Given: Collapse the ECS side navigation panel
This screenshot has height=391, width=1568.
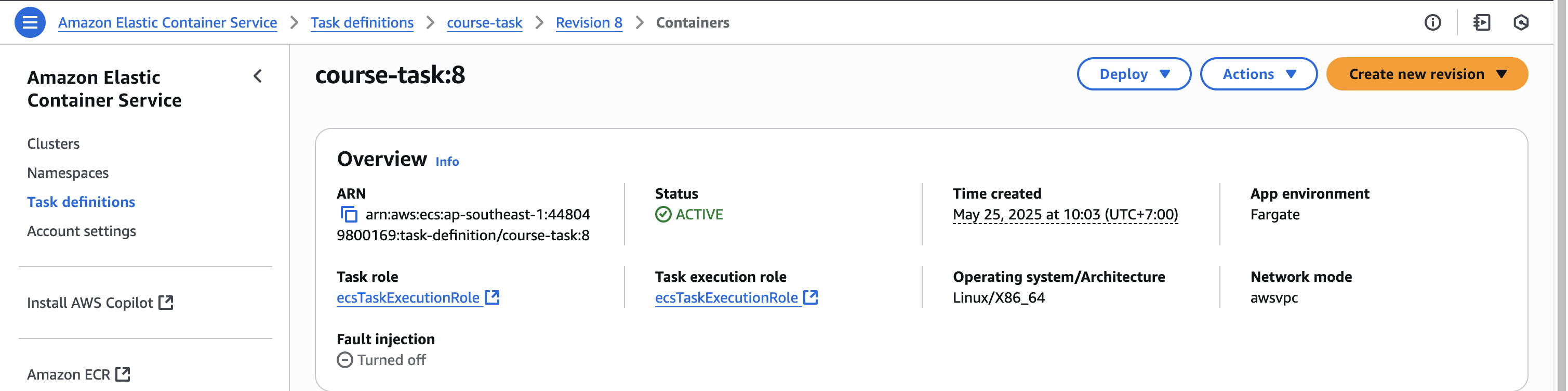Looking at the screenshot, I should (x=258, y=76).
